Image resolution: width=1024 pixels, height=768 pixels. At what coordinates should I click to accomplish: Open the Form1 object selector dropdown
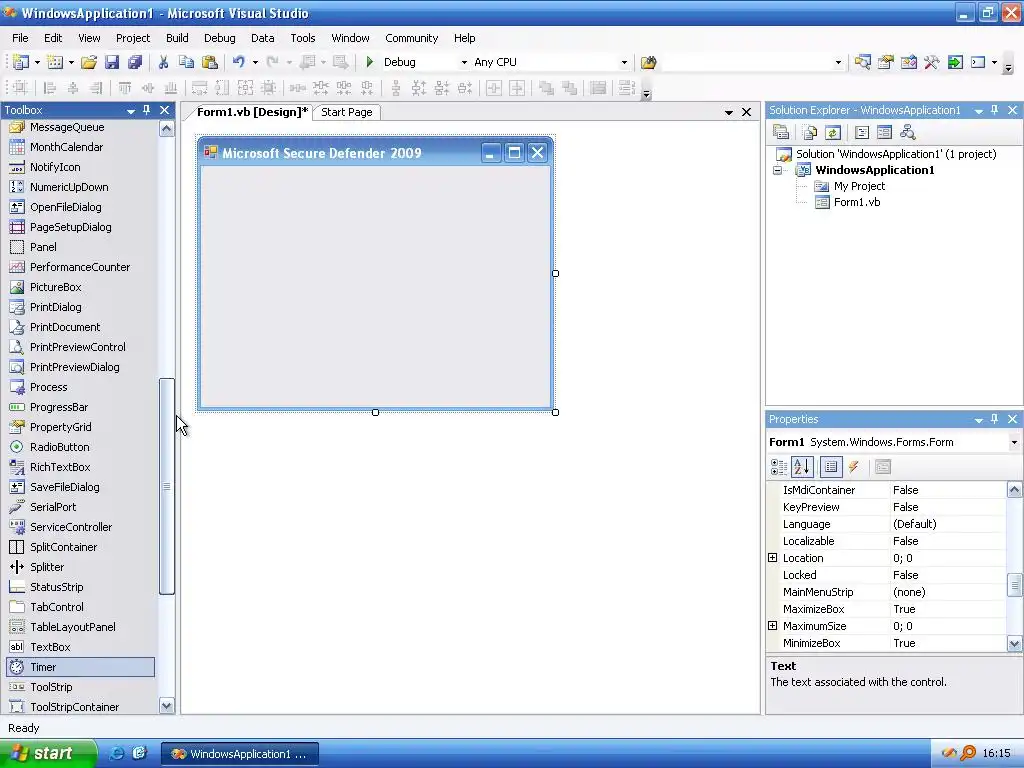coord(1014,442)
